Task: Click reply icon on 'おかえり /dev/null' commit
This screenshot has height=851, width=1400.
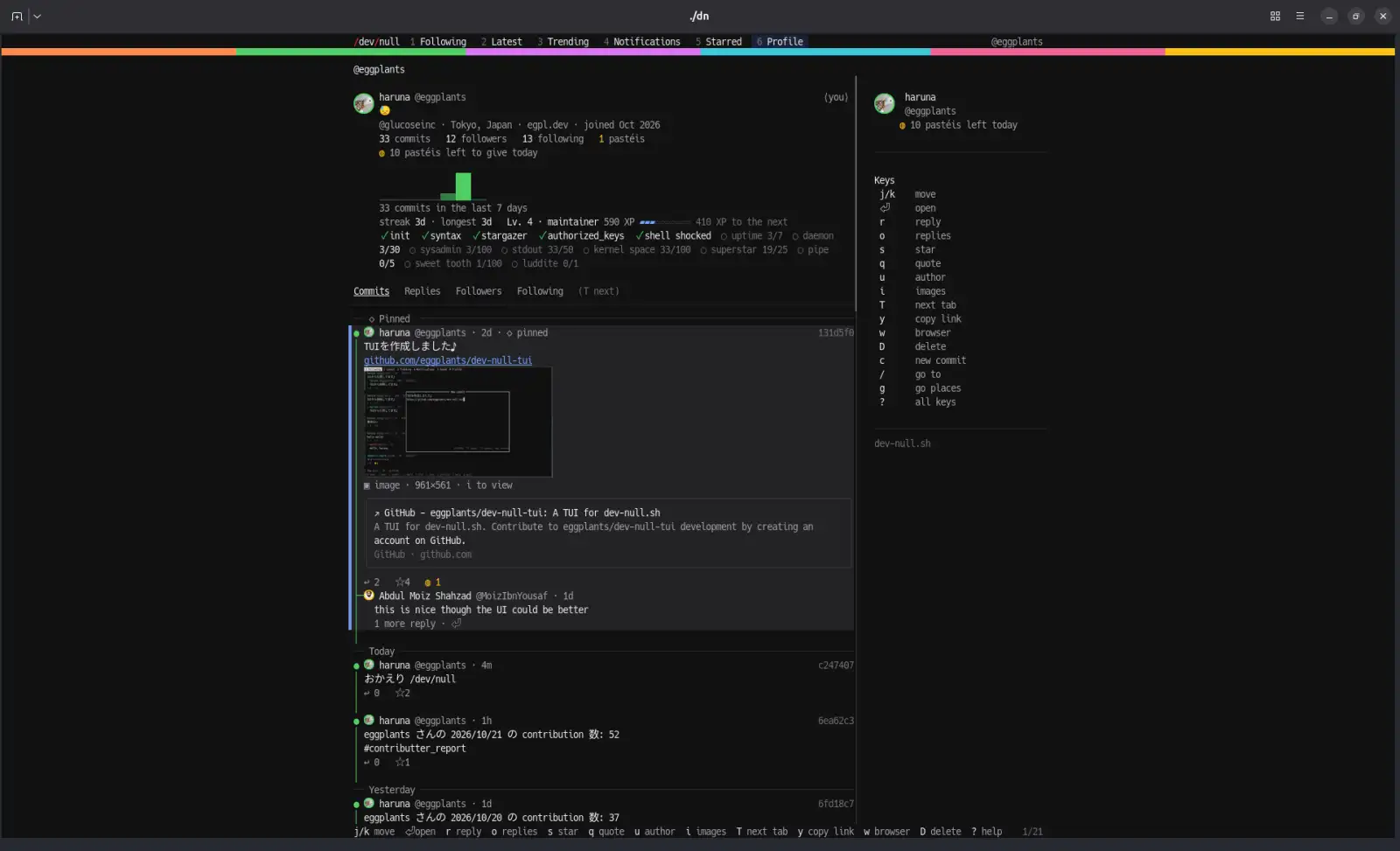Action: coord(372,694)
